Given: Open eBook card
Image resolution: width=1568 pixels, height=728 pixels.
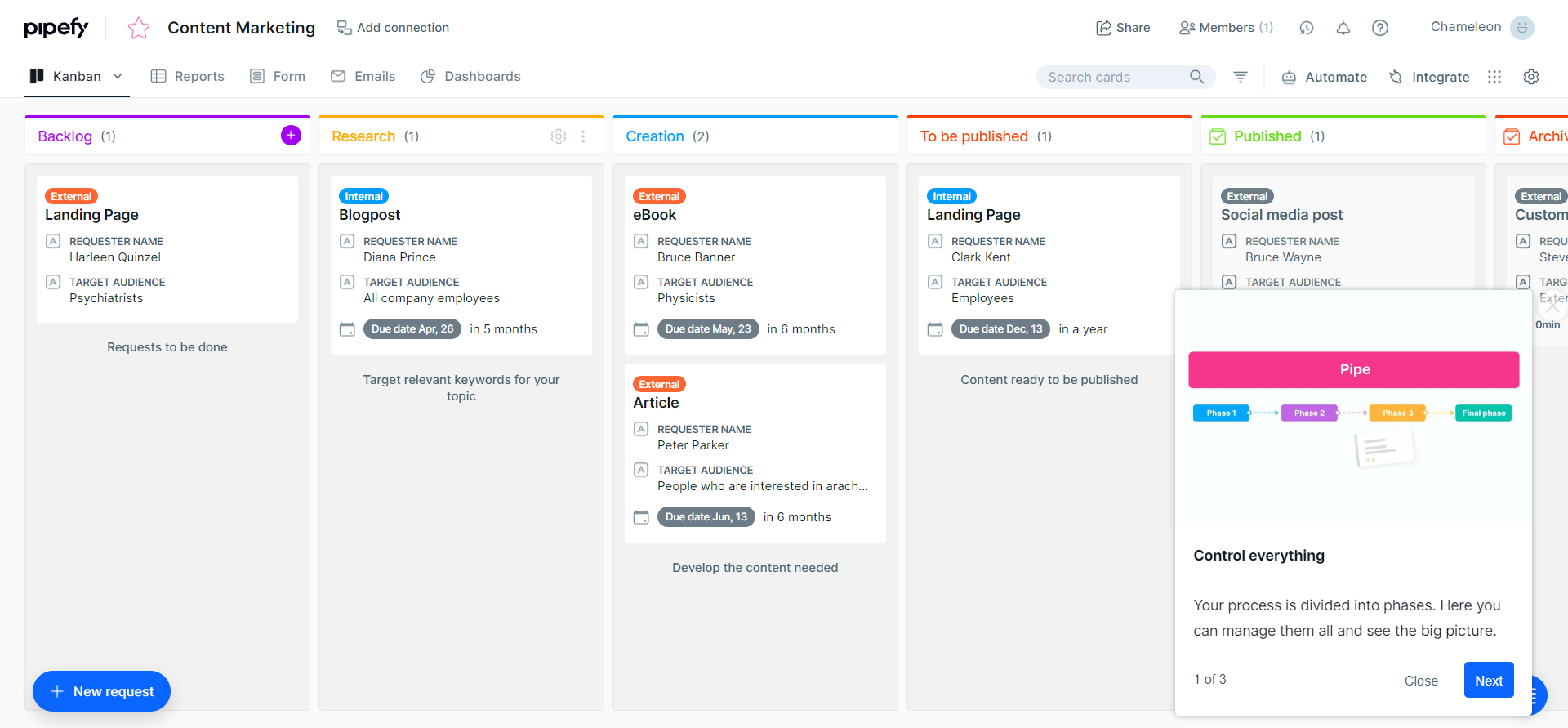Looking at the screenshot, I should (x=755, y=266).
